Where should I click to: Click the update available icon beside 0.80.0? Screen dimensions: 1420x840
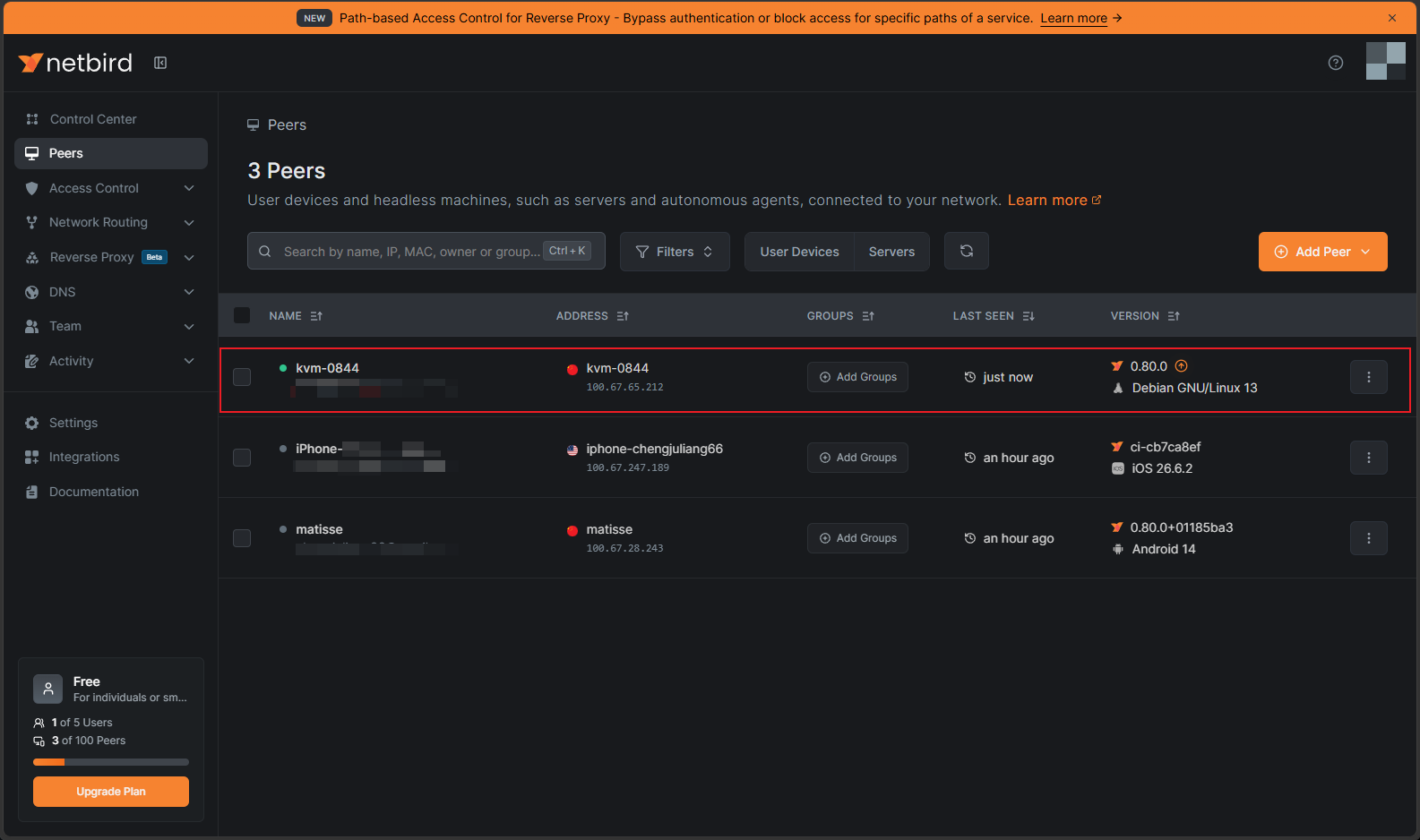(1182, 365)
